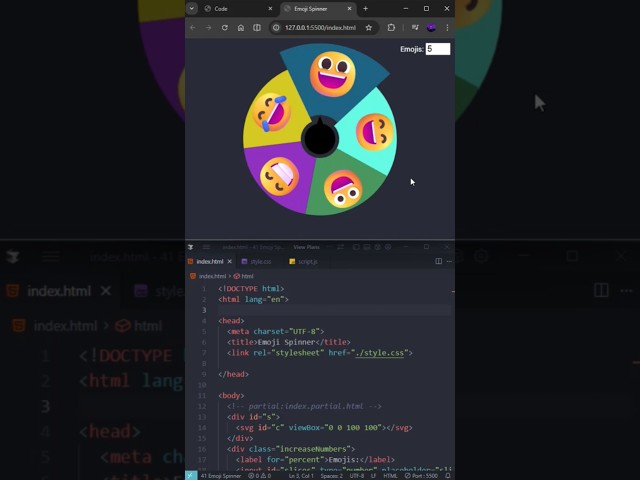Open a new browser tab
This screenshot has height=480, width=640.
[x=365, y=9]
